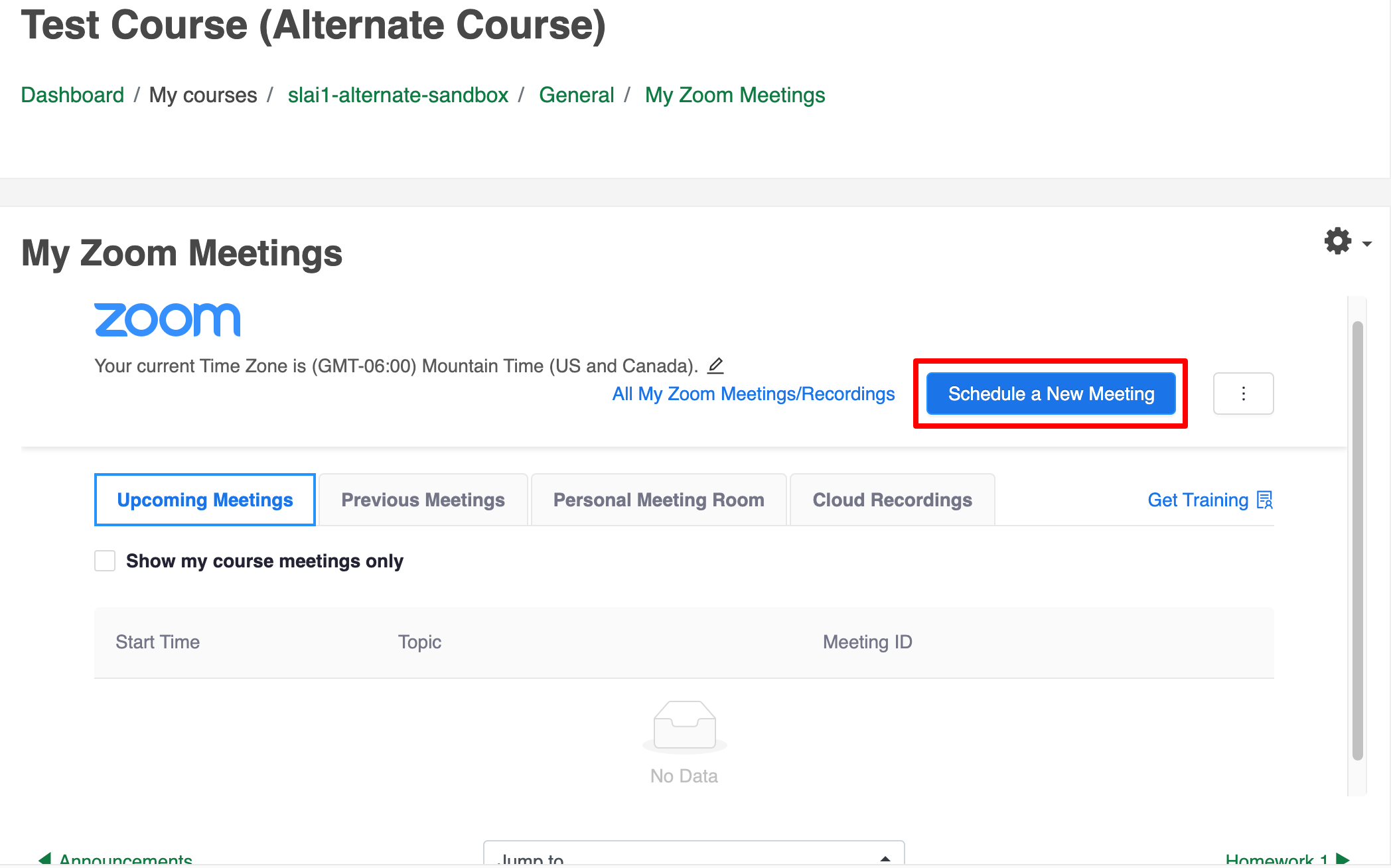Click the right arrow beside Homework 1
Screen dimensions: 1391x868
tap(1343, 859)
